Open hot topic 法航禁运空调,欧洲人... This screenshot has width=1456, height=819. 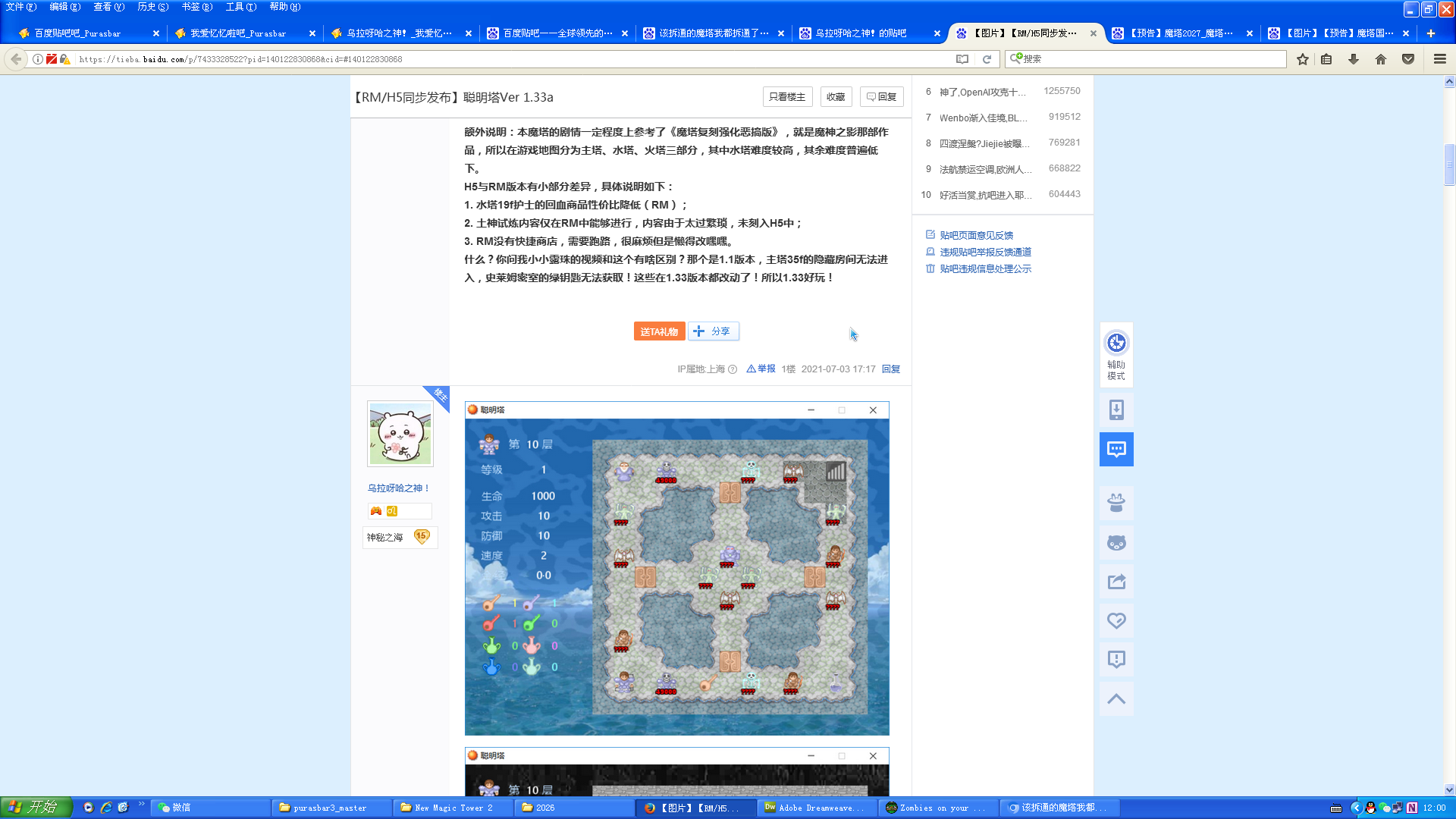(985, 169)
